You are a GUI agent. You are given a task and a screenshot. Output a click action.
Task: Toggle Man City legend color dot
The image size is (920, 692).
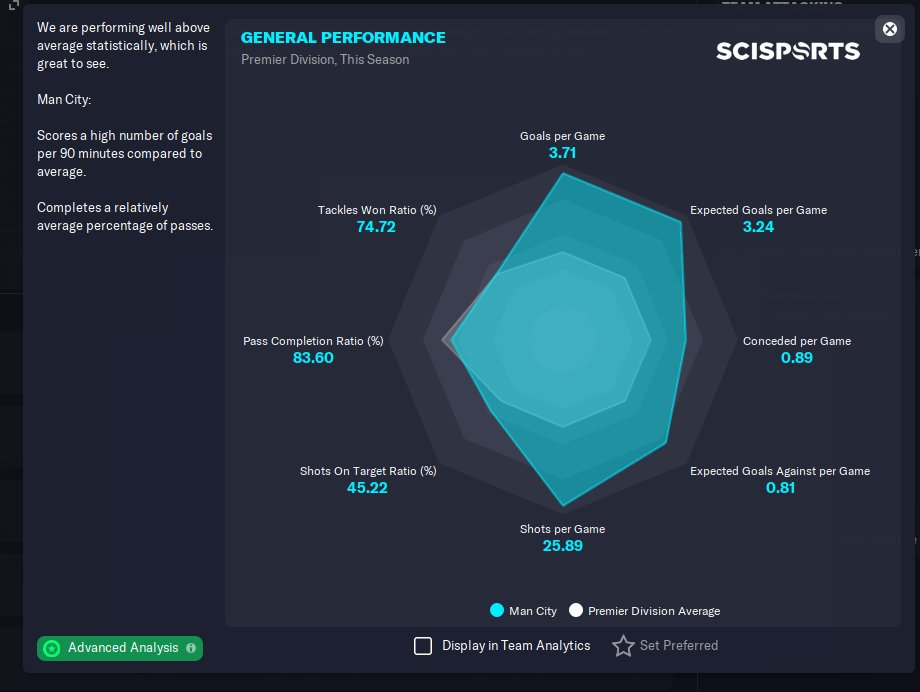[497, 611]
